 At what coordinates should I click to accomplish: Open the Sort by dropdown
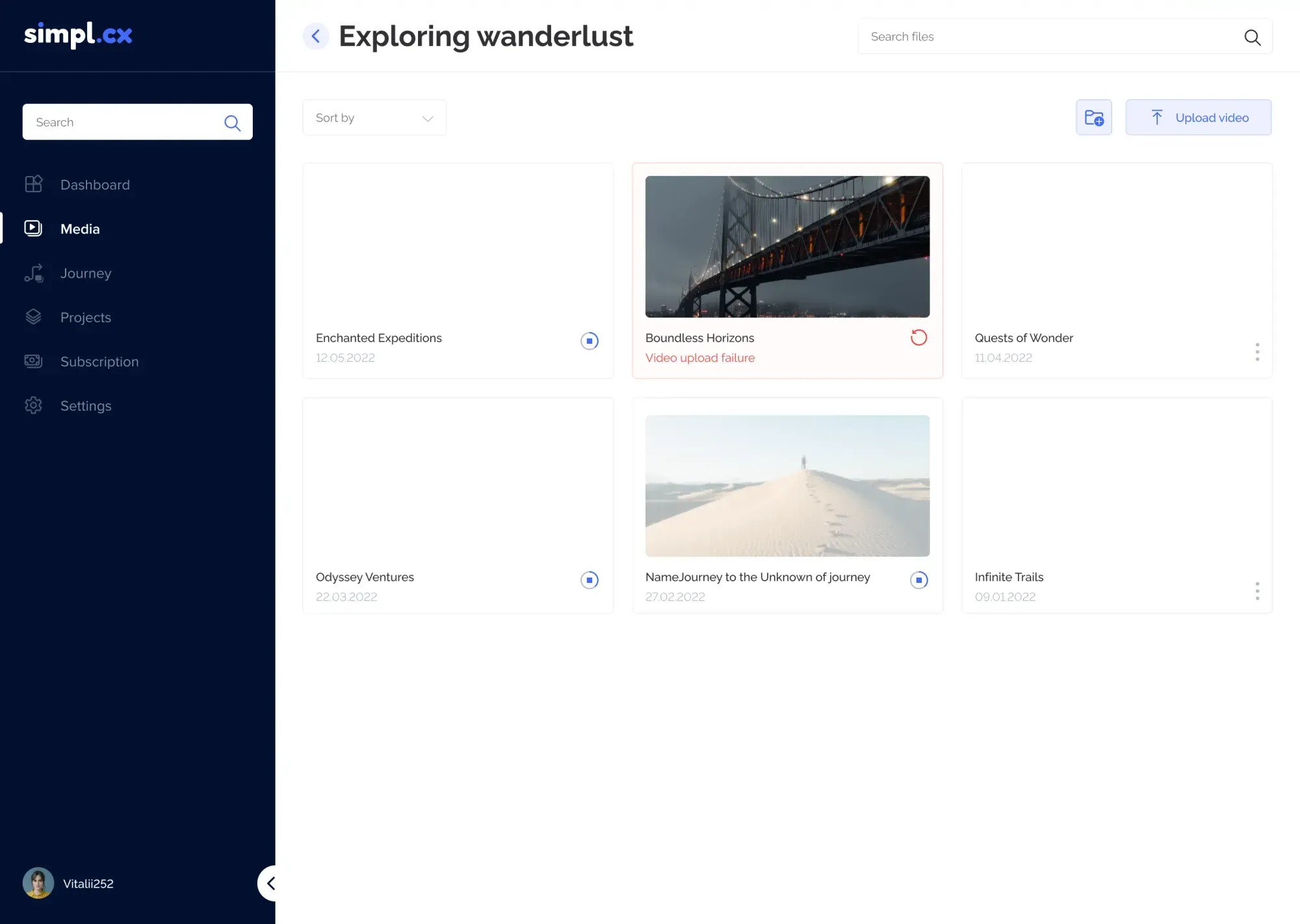(374, 118)
